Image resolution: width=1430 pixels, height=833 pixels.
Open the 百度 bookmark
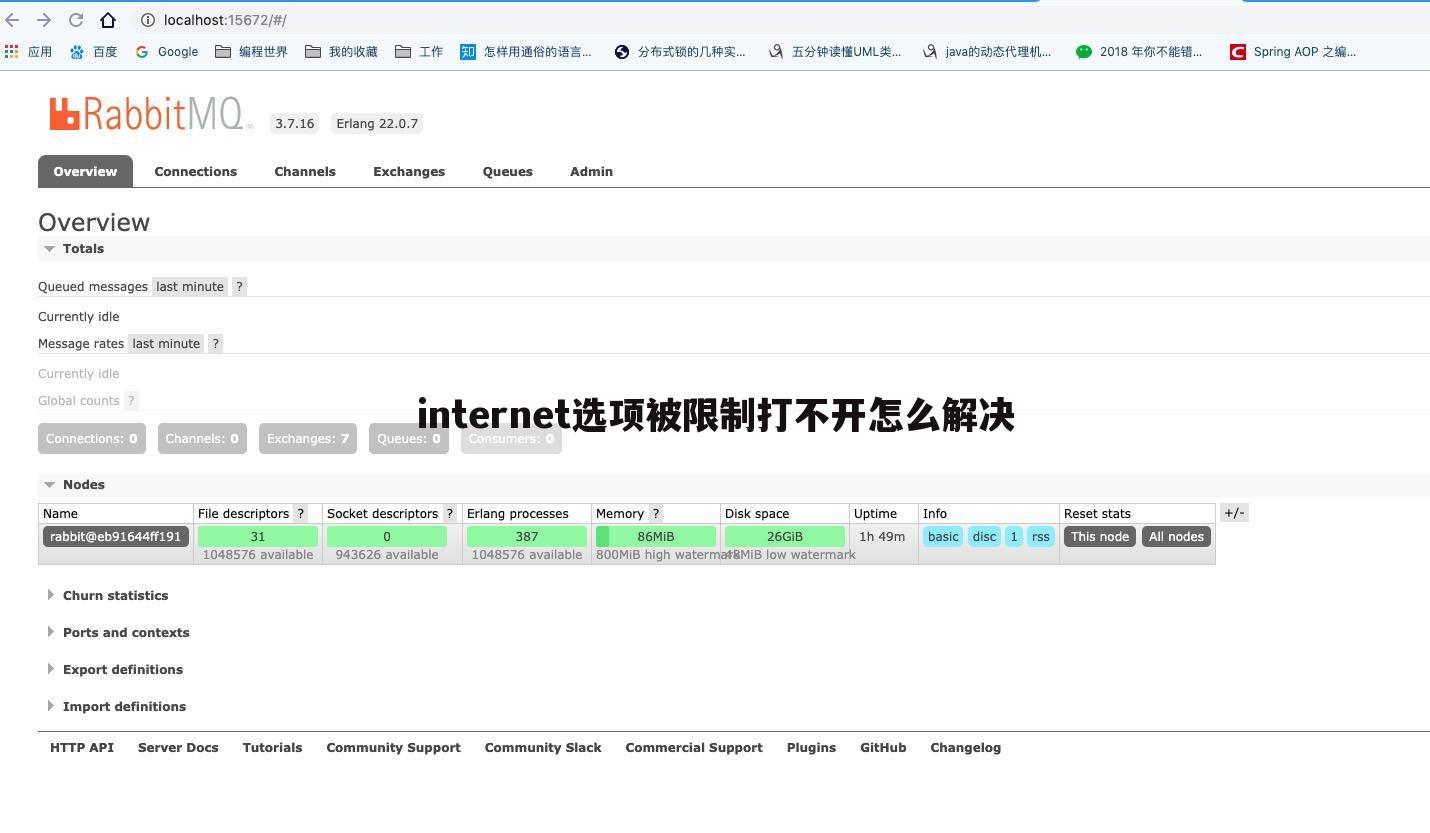[93, 52]
